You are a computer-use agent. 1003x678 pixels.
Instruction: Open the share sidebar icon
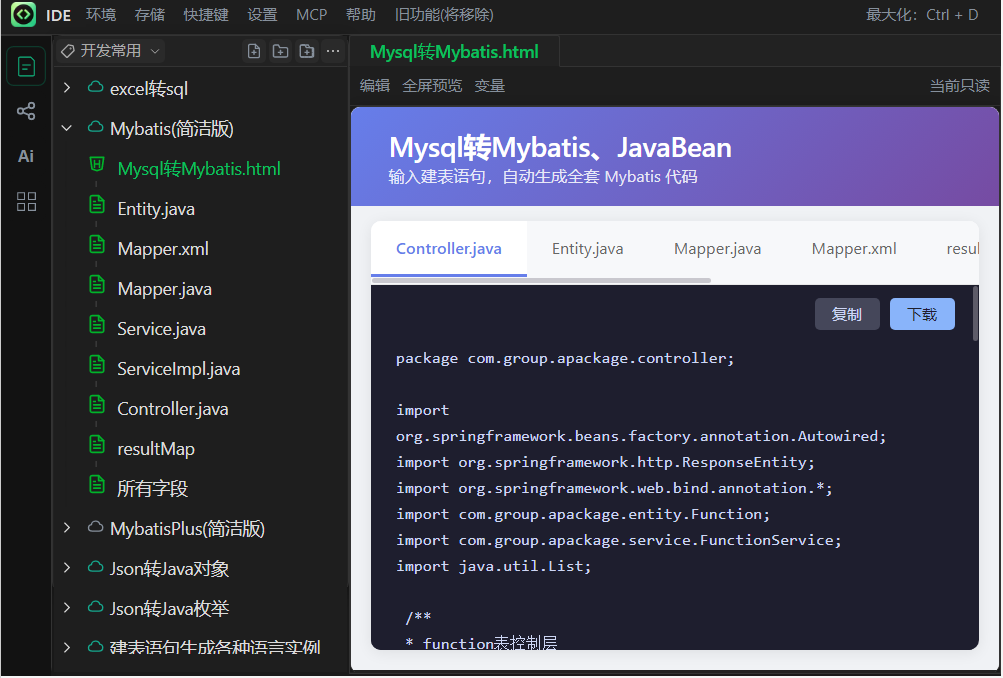point(26,111)
